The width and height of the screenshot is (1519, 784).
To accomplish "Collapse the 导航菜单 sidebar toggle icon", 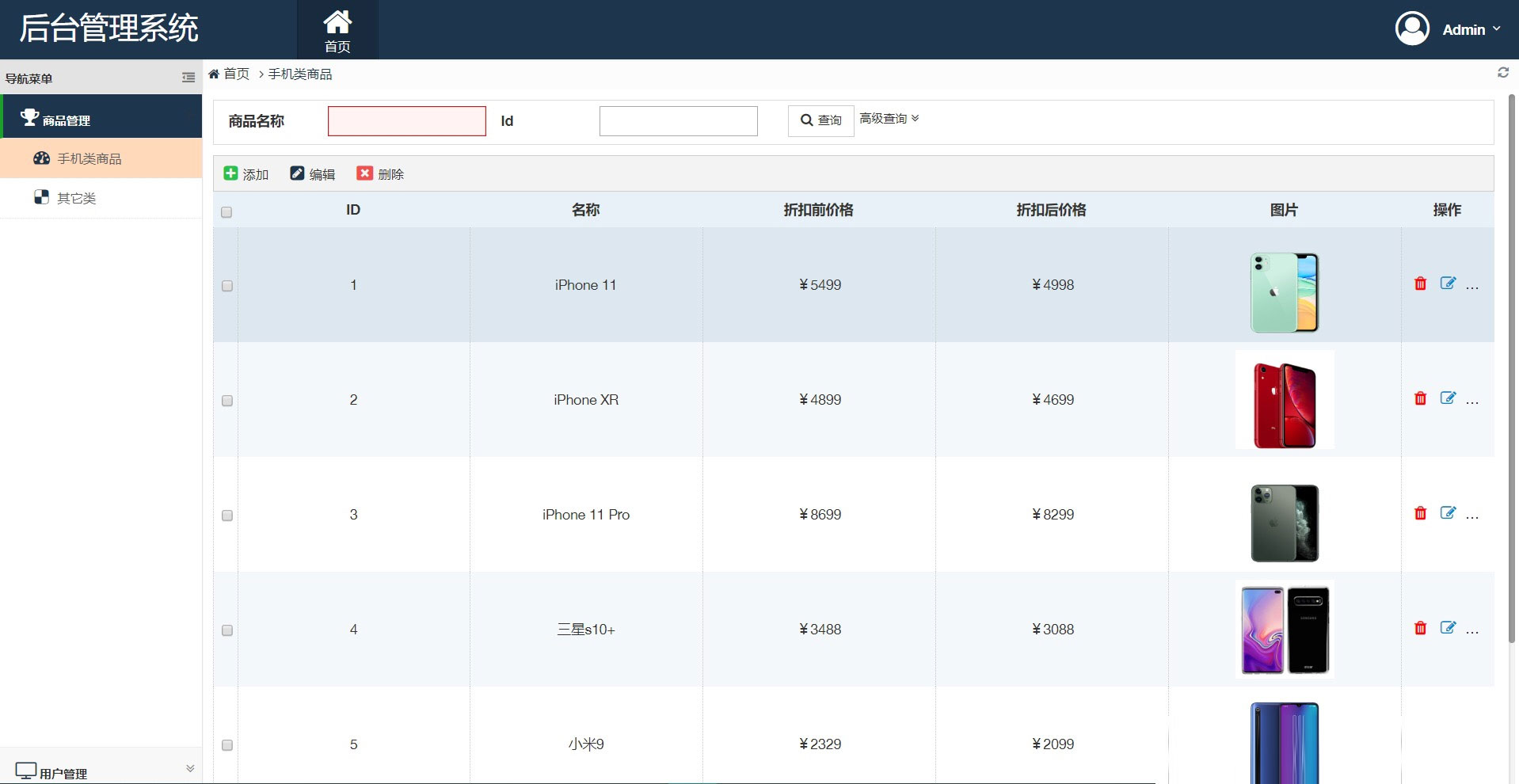I will tap(188, 78).
